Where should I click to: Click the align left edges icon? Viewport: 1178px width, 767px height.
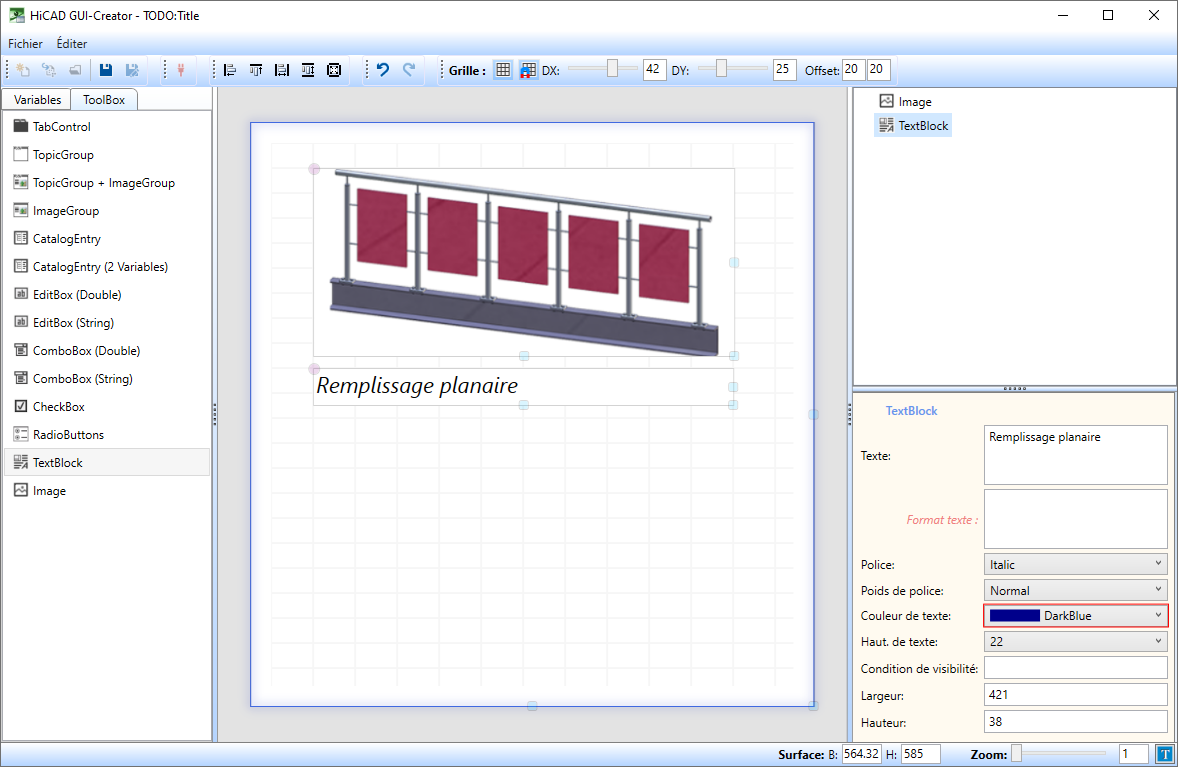230,70
